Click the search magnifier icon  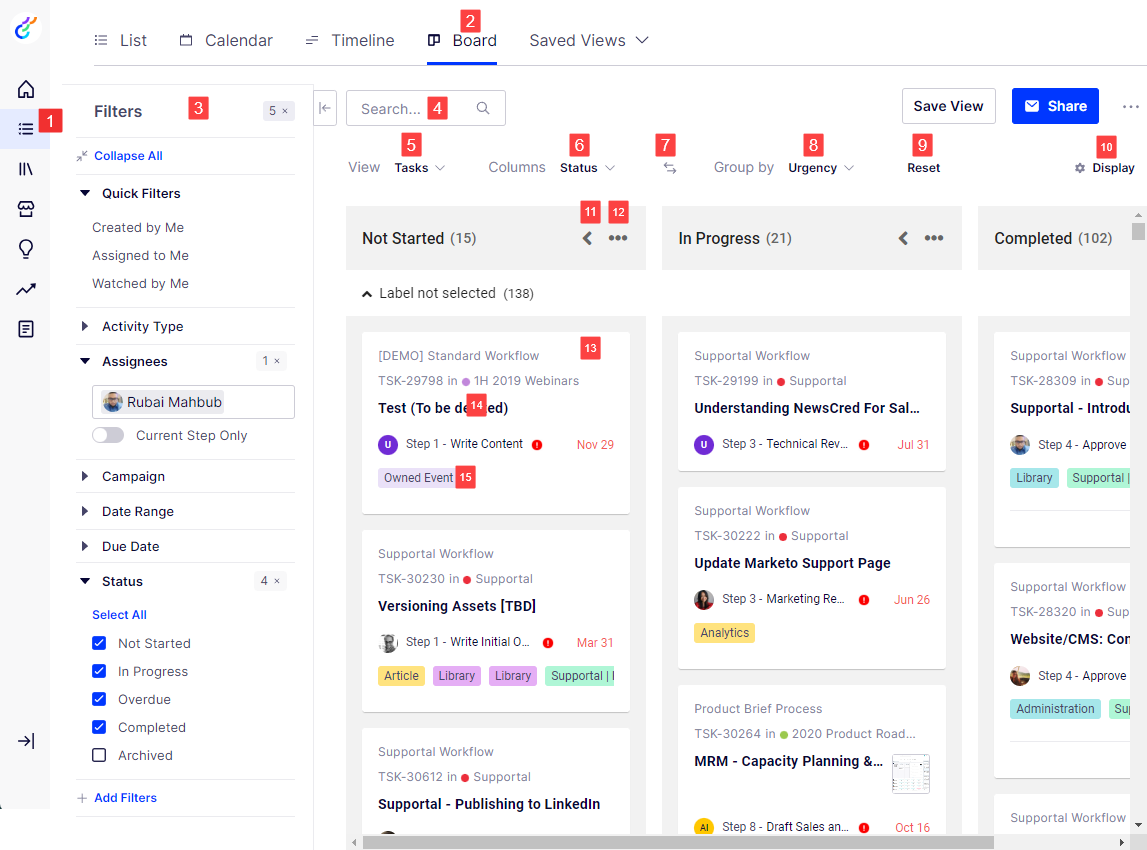[483, 108]
